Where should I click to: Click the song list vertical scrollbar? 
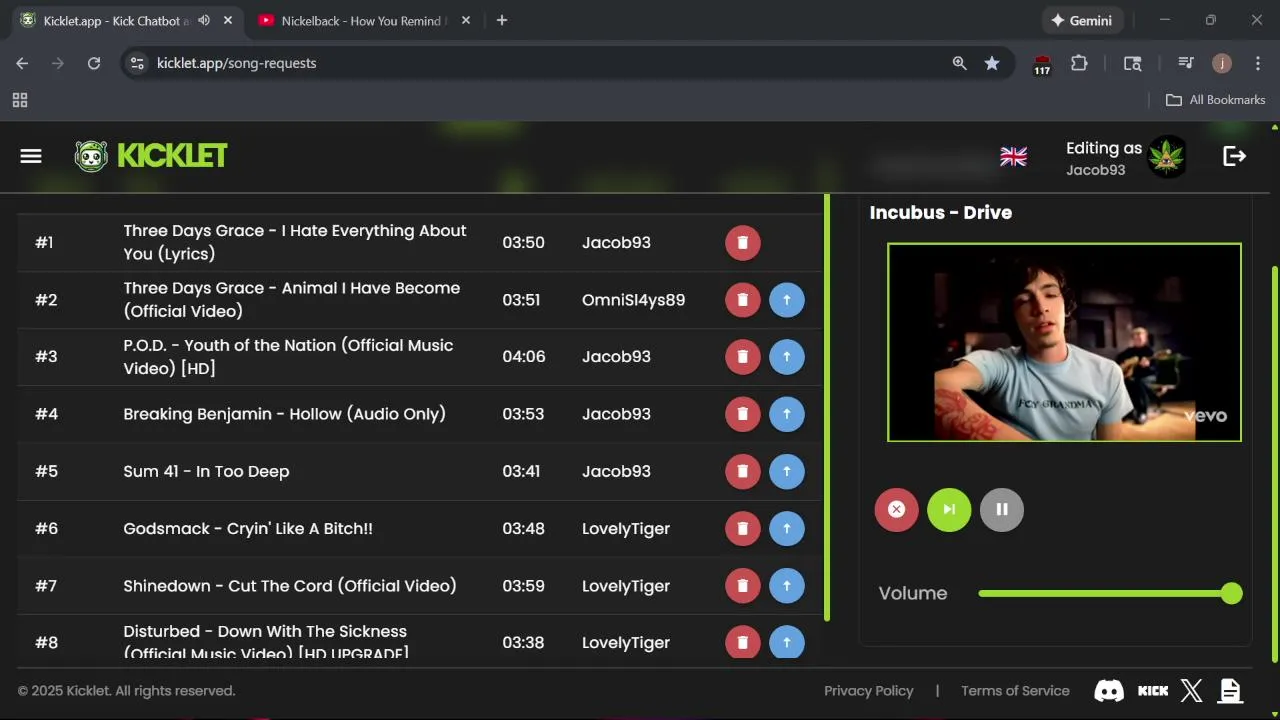(827, 409)
